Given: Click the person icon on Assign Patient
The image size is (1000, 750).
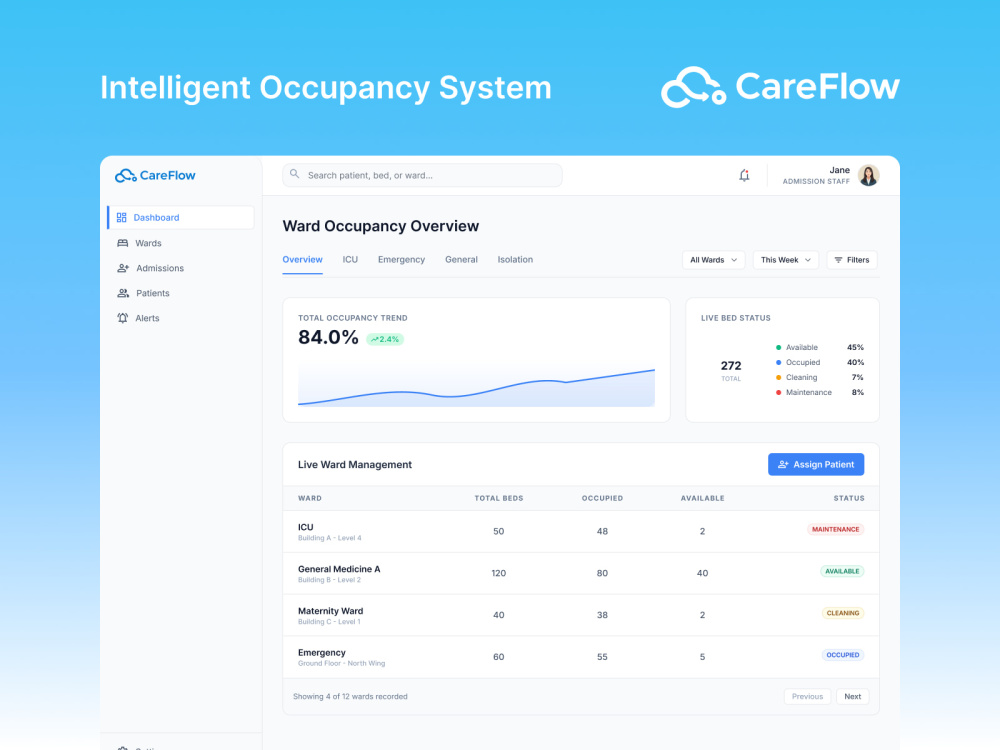Looking at the screenshot, I should click(x=783, y=465).
